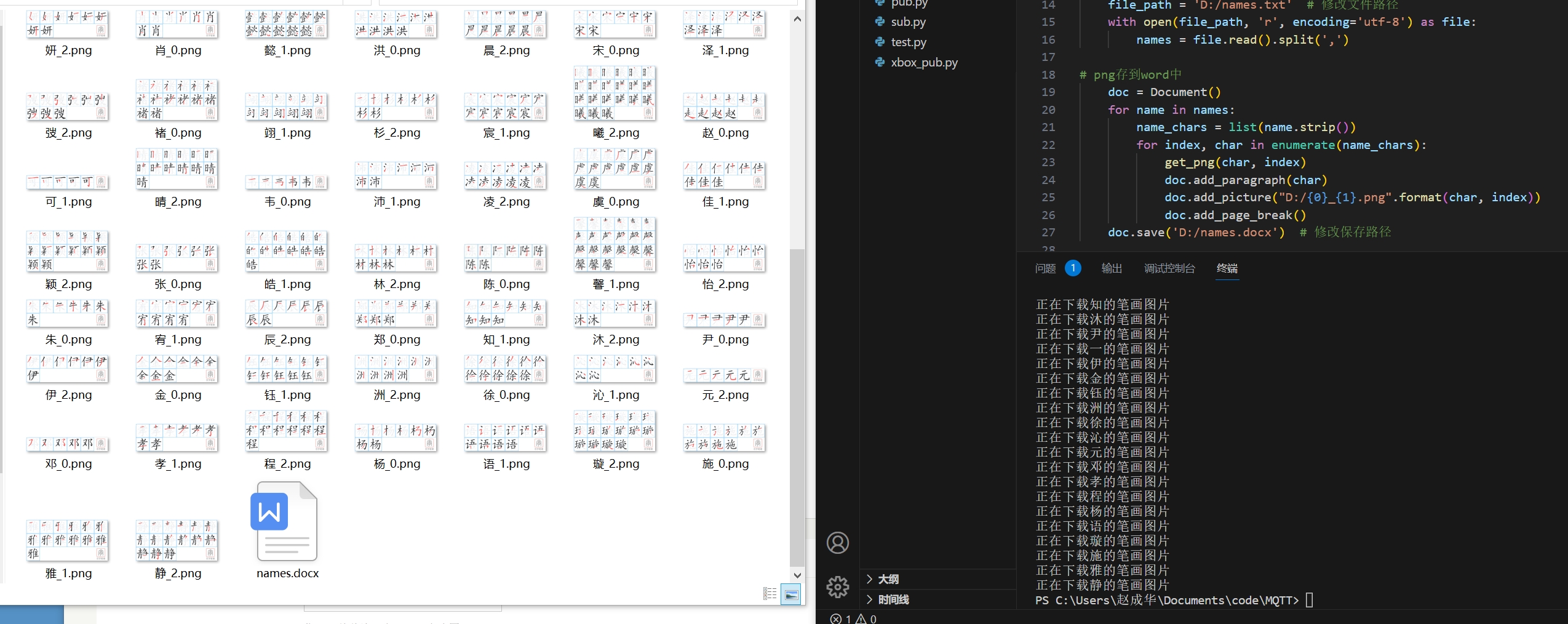Click the errors and warnings status indicator
Image resolution: width=1568 pixels, height=624 pixels.
[853, 618]
